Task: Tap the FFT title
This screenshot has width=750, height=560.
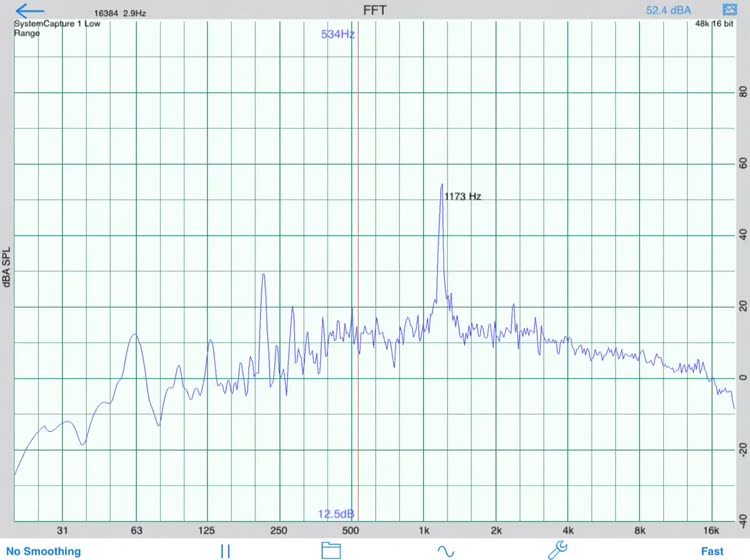Action: pos(375,11)
